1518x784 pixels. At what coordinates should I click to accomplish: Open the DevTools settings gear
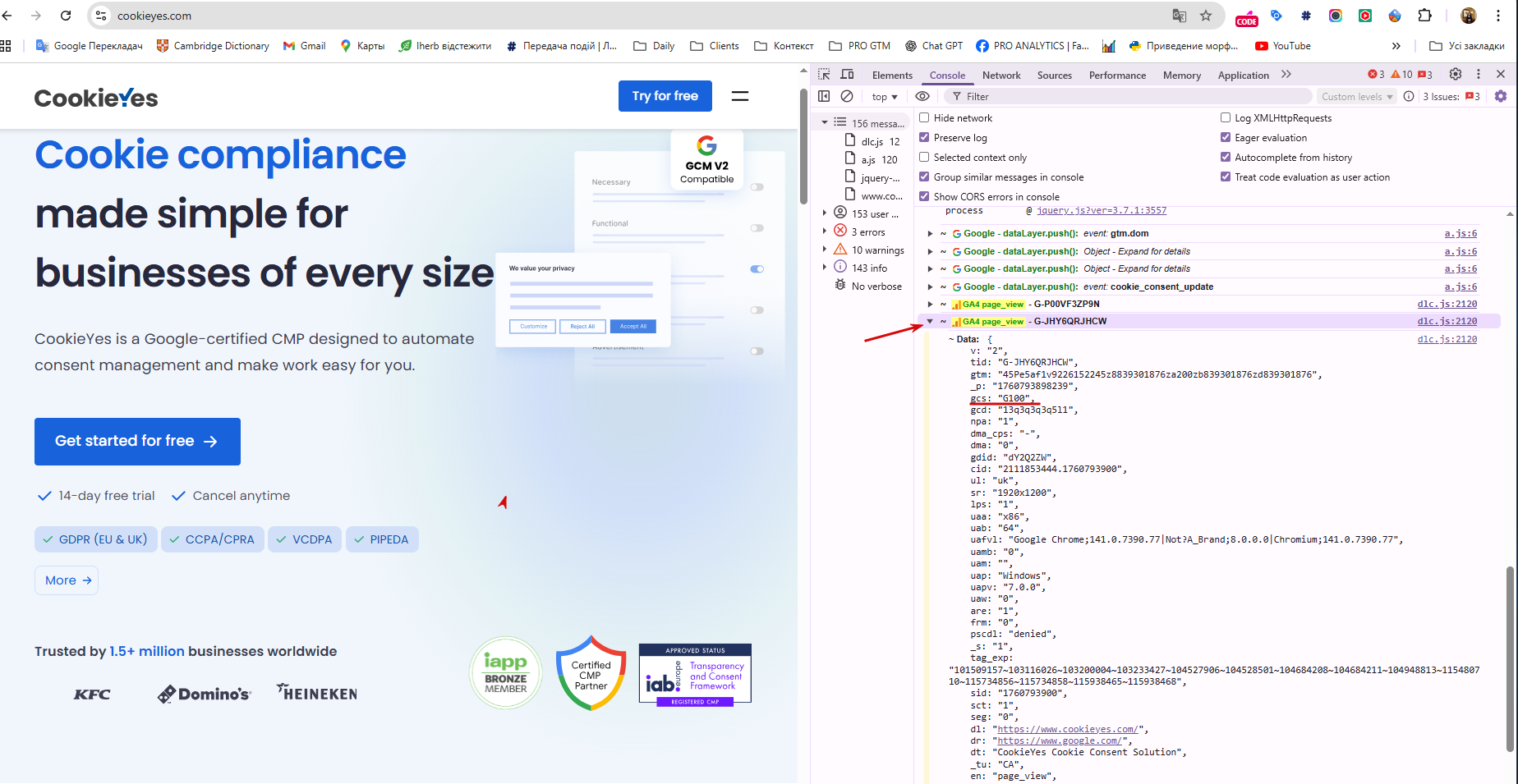click(1456, 74)
